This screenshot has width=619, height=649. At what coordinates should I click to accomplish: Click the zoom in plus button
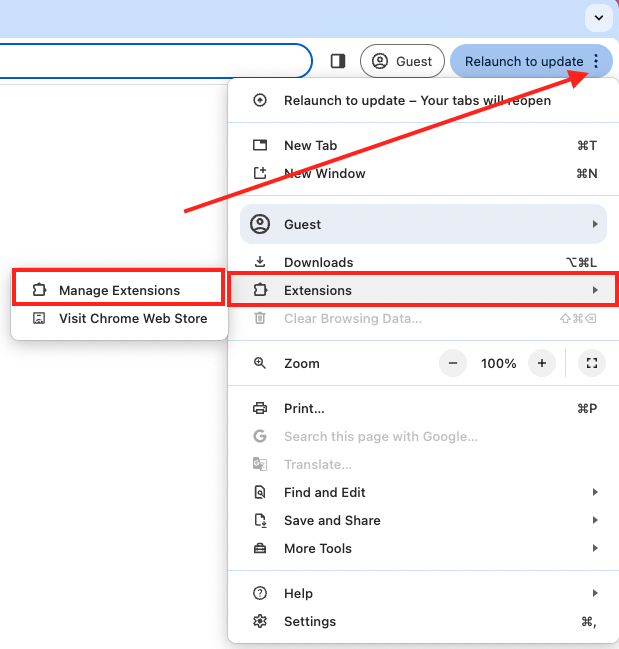541,363
